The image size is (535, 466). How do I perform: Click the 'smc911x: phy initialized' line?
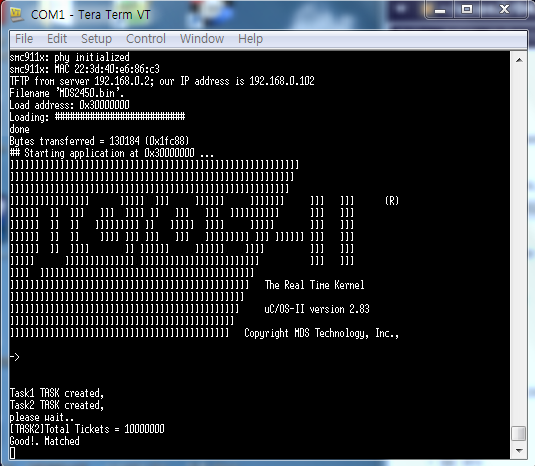coord(70,57)
